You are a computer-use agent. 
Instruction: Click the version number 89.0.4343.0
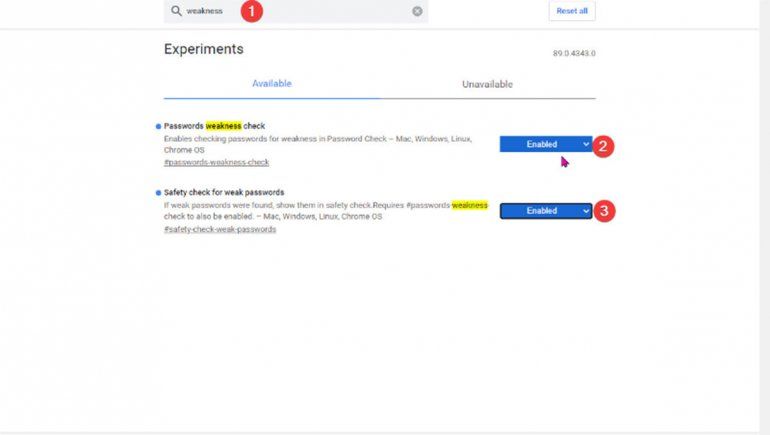click(573, 53)
